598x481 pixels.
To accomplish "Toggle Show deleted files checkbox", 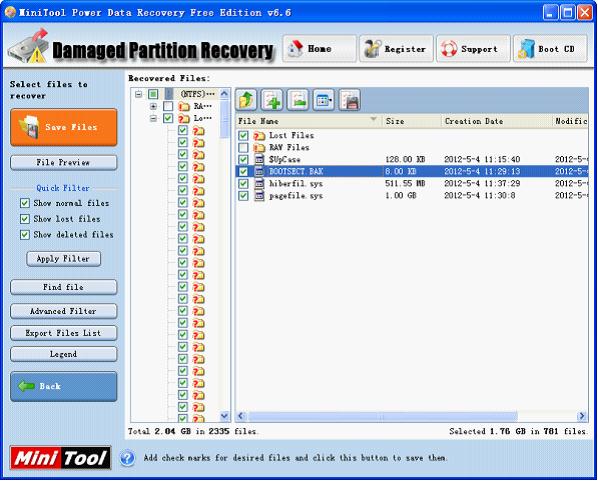I will 25,235.
